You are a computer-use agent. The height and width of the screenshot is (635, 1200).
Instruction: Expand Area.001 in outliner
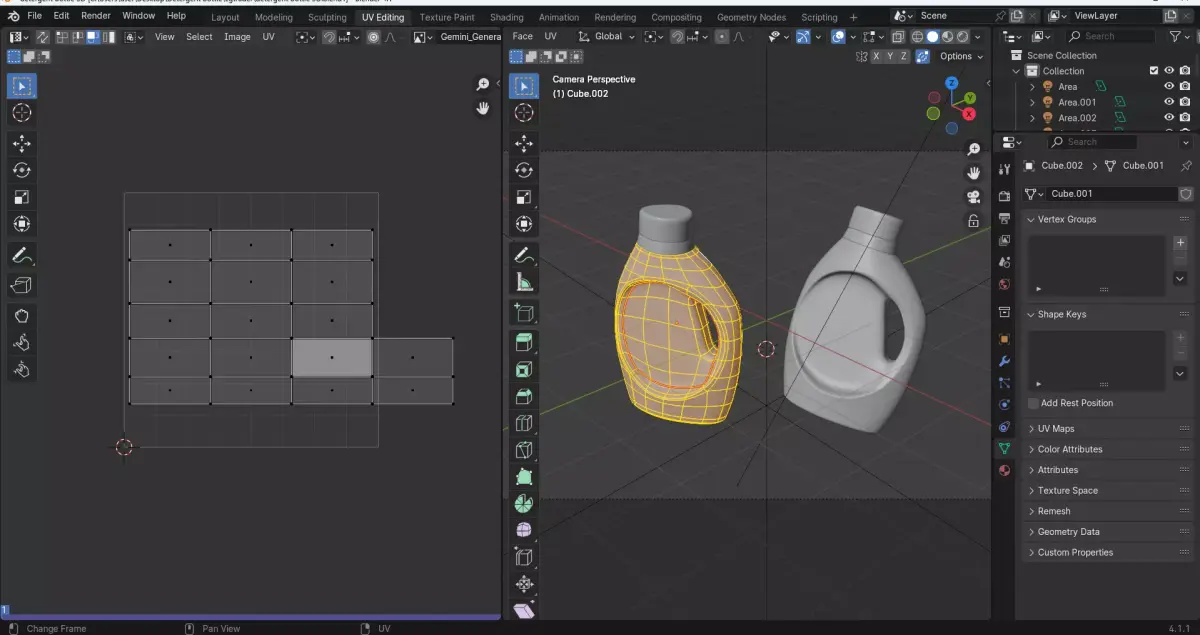click(1033, 102)
